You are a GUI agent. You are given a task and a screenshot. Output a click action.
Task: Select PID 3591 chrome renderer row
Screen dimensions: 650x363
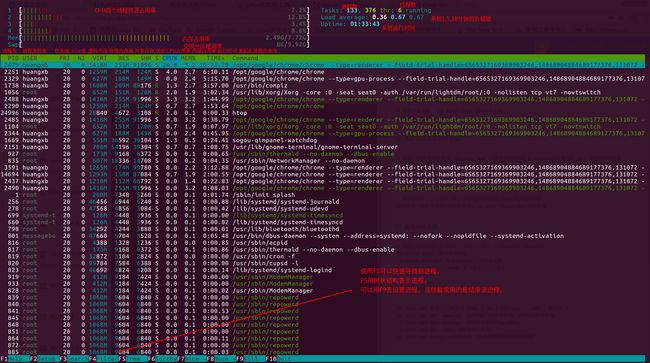point(323,167)
